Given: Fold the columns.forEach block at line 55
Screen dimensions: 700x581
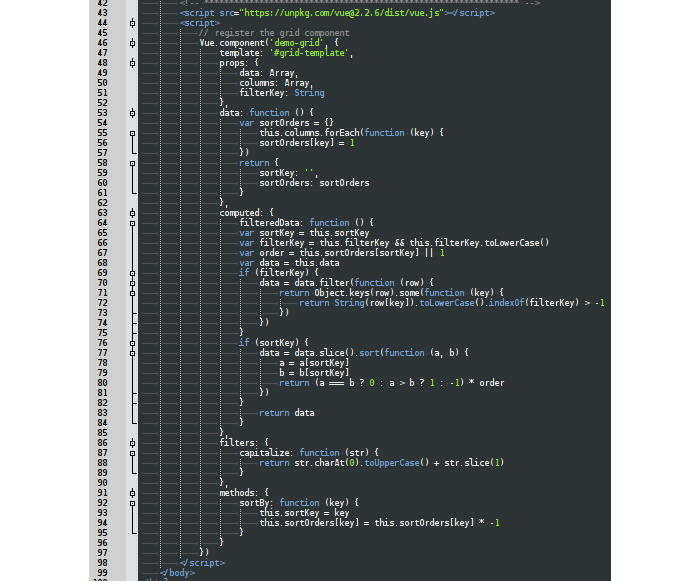Looking at the screenshot, I should [x=132, y=133].
